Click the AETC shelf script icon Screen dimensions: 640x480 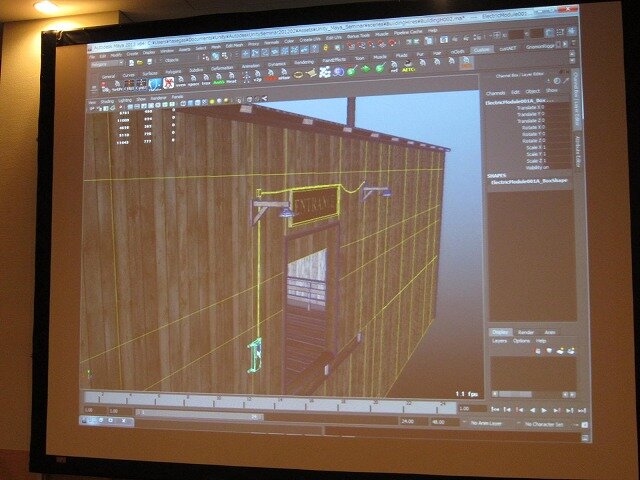409,67
